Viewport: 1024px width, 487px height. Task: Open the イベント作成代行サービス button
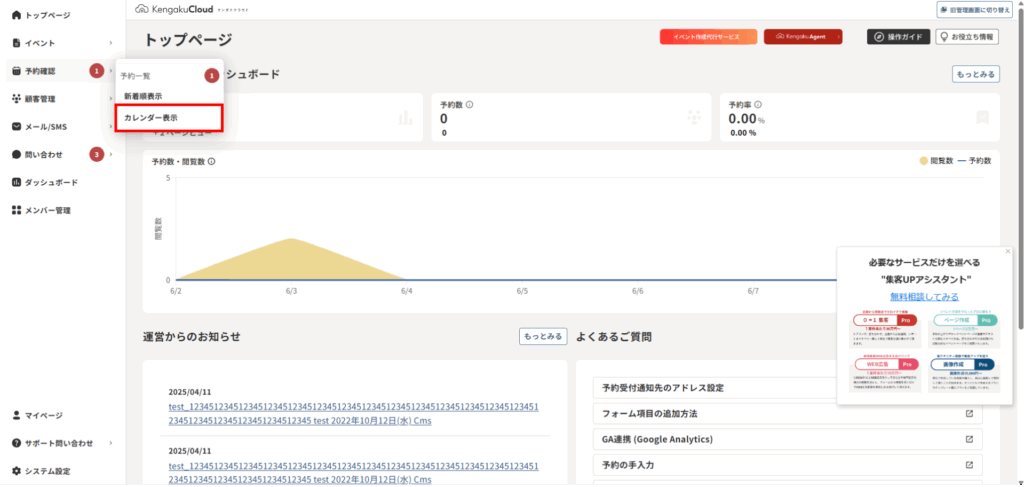pos(709,37)
